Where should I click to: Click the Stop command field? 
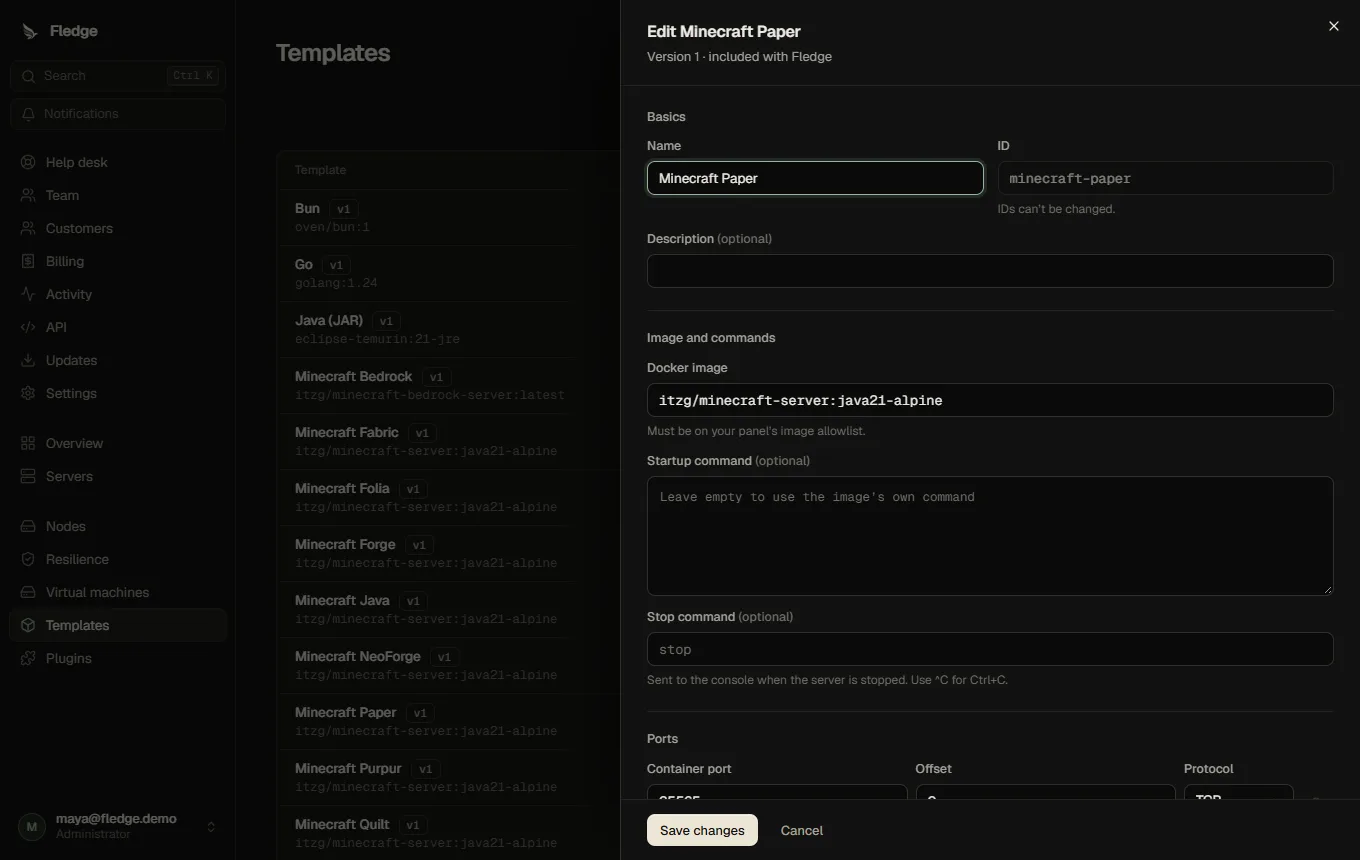coord(990,649)
